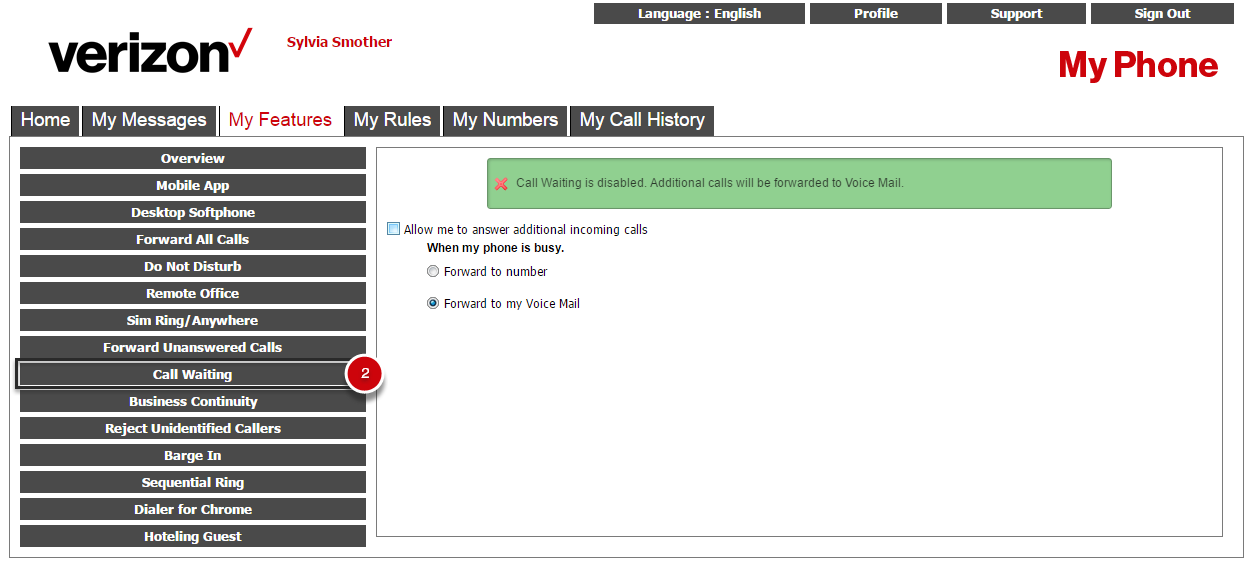Viewport: 1254px width, 567px height.
Task: Switch to the Home tab
Action: (45, 120)
